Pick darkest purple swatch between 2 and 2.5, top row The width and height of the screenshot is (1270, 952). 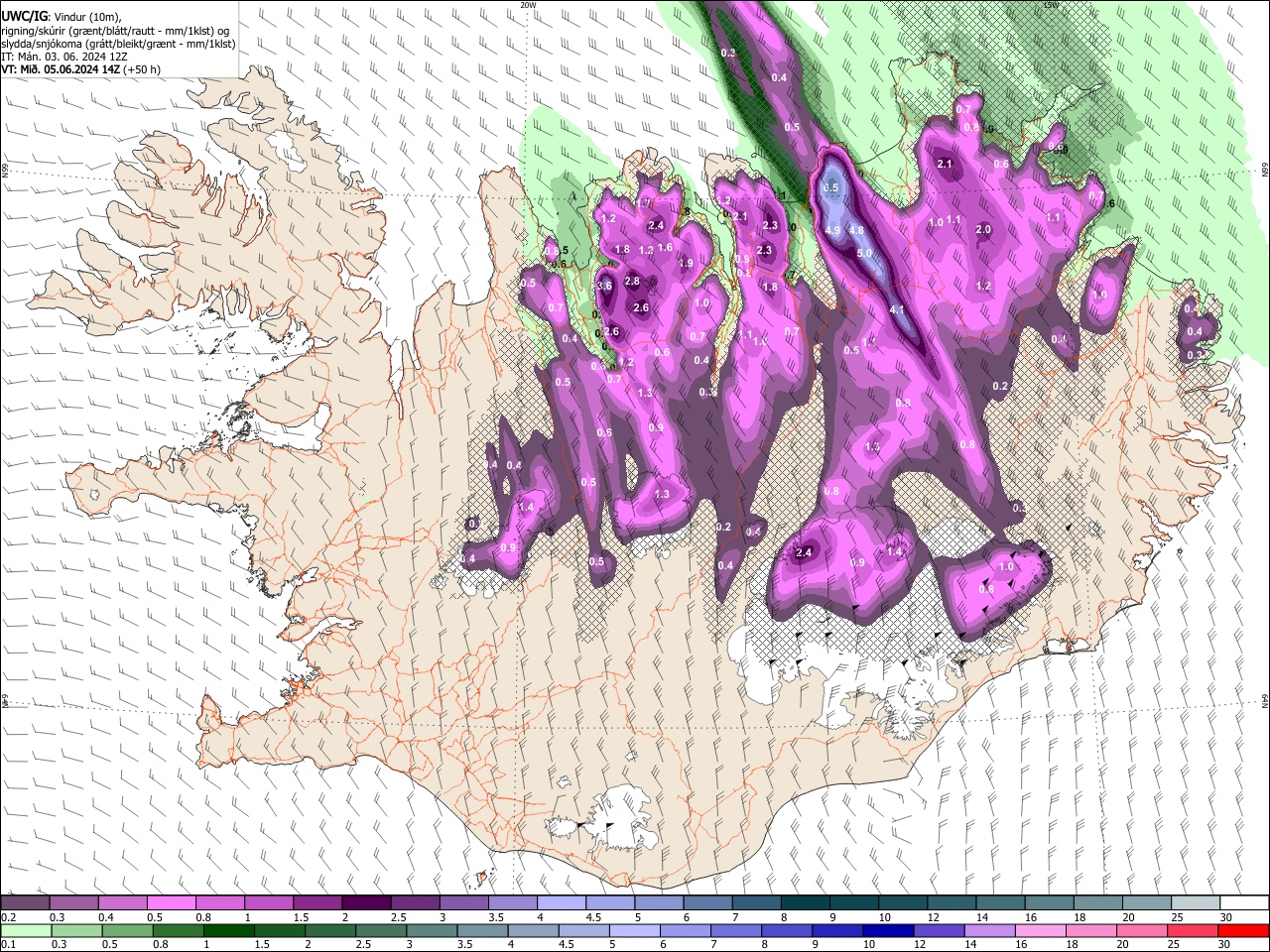pos(365,902)
